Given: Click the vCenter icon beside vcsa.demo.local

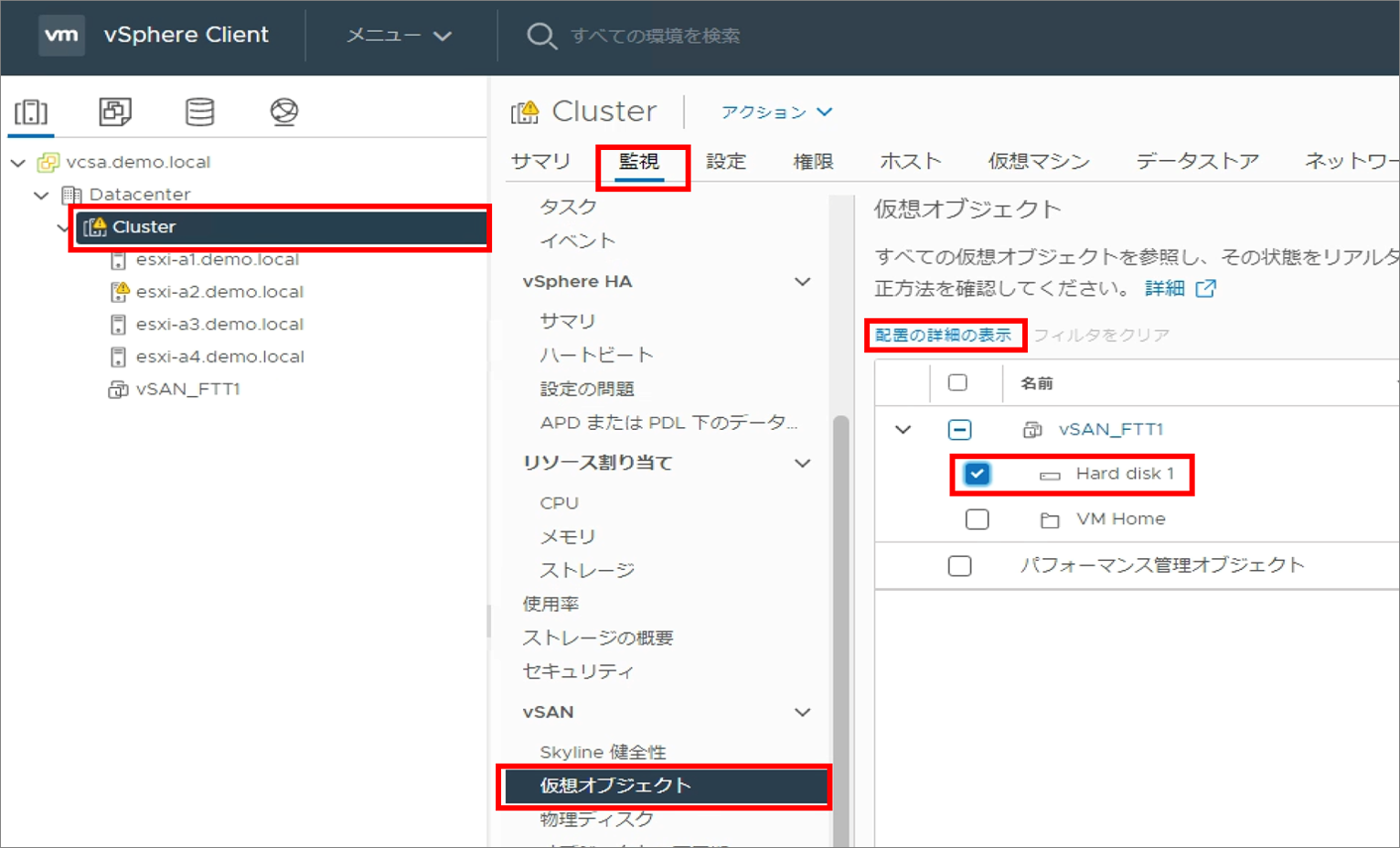Looking at the screenshot, I should tap(48, 162).
